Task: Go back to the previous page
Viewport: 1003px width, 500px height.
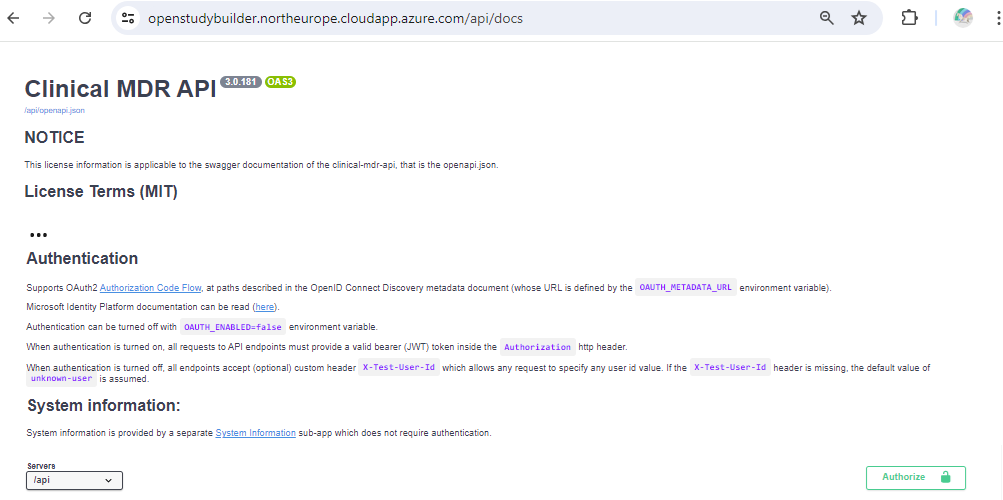Action: (x=13, y=18)
